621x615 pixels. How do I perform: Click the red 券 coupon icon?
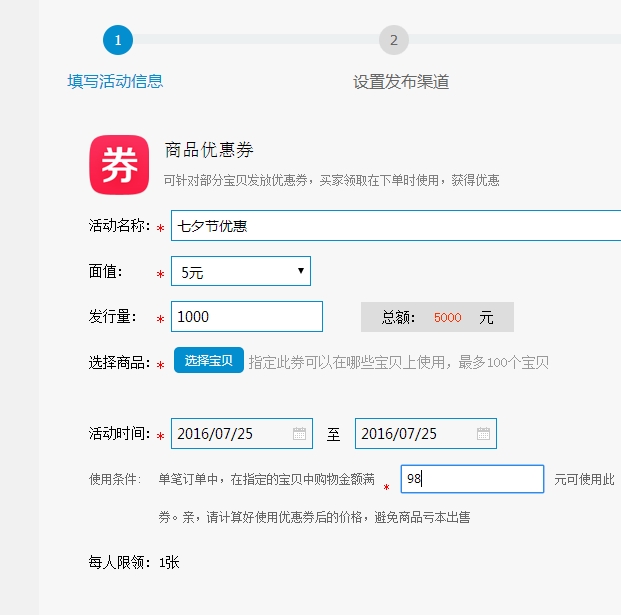(118, 165)
